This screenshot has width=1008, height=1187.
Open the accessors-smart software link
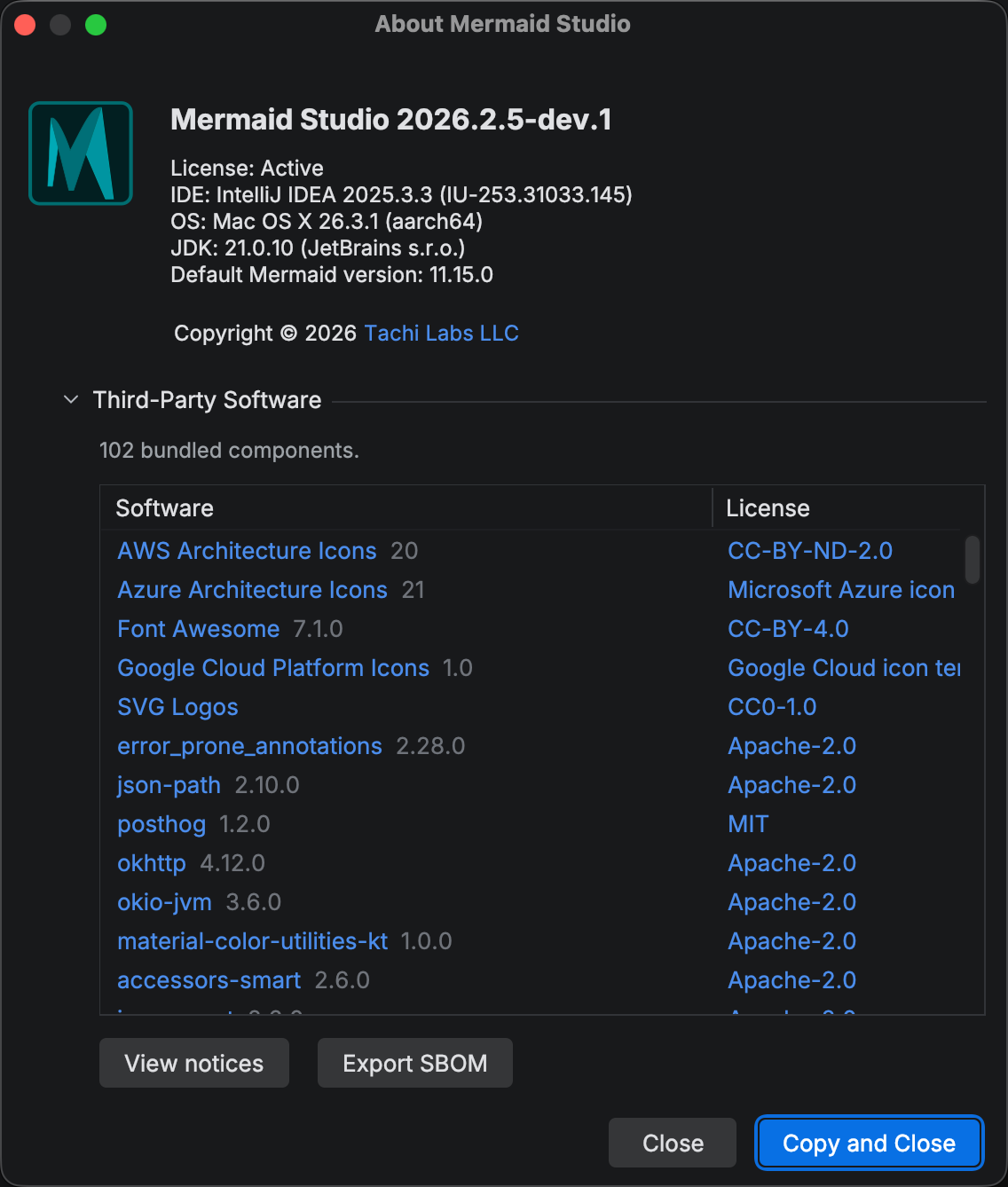[209, 980]
